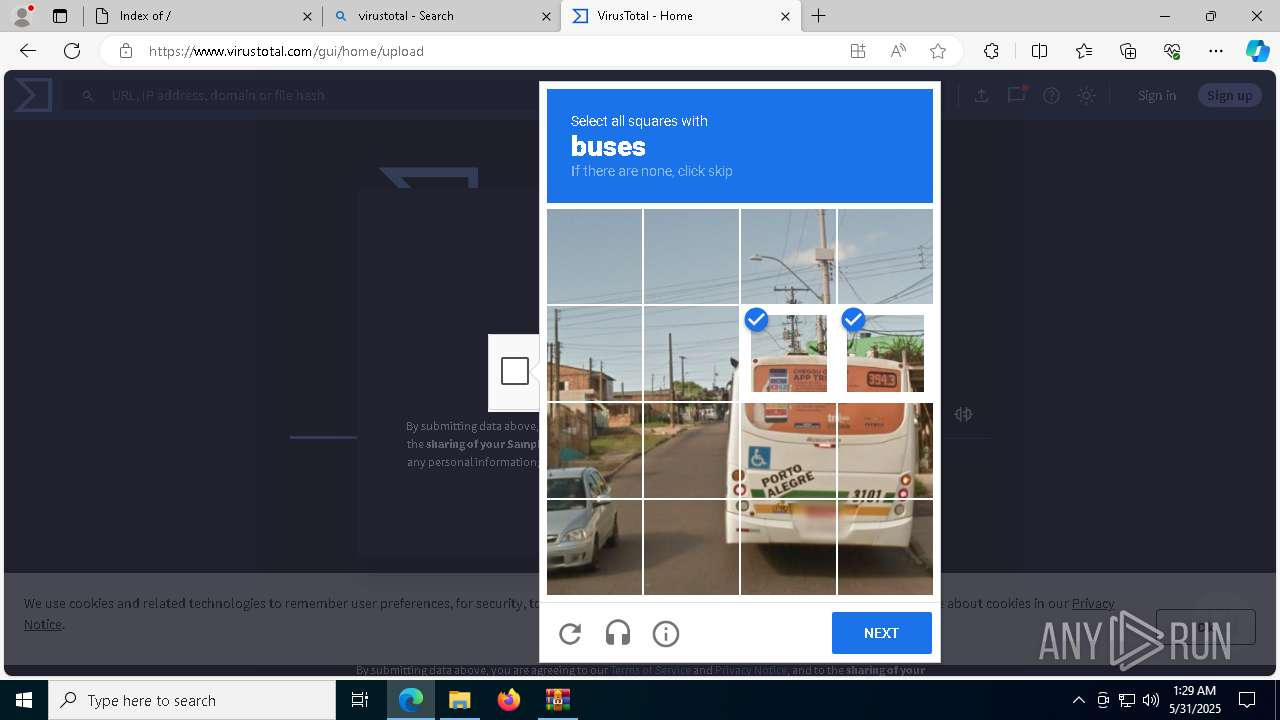Close the 'Index of /' tab
Image resolution: width=1280 pixels, height=720 pixels.
pos(307,16)
